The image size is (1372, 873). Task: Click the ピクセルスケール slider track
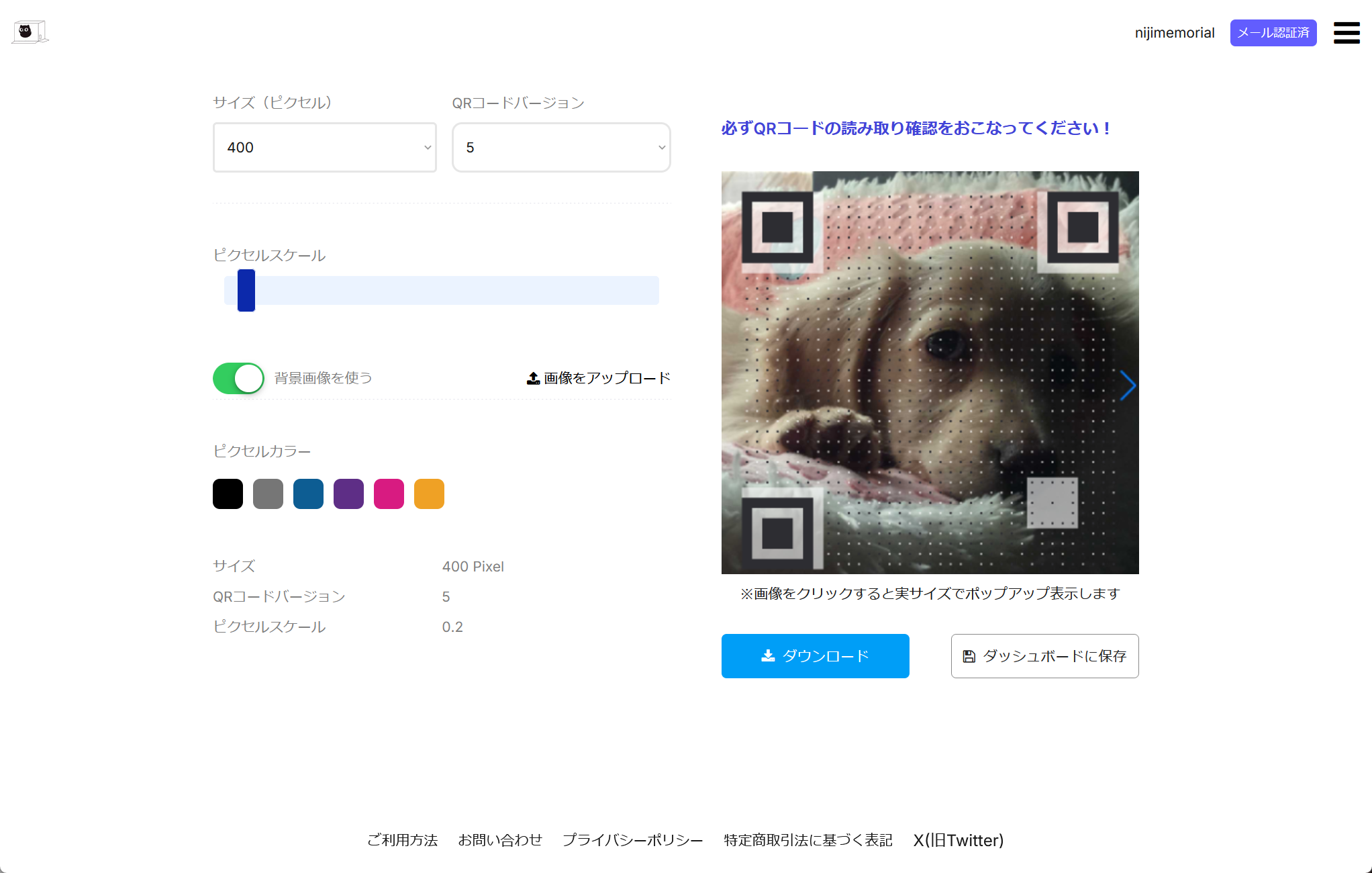click(x=442, y=290)
